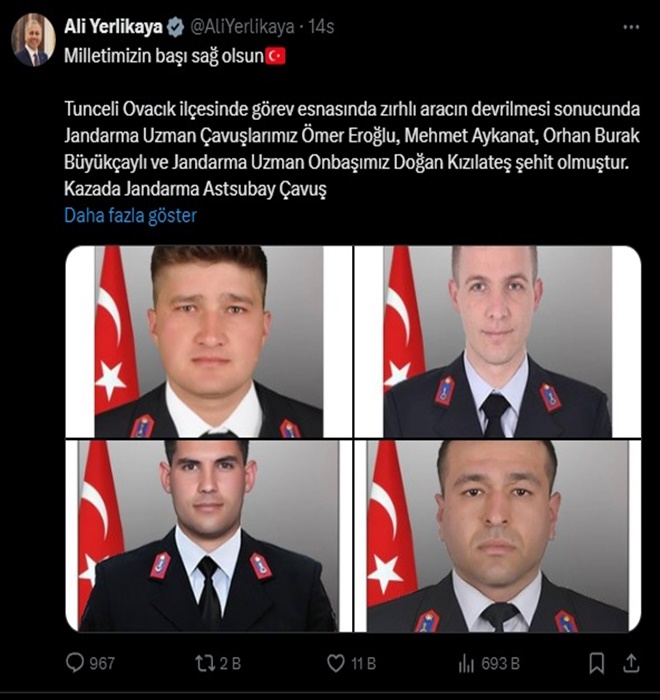Click the retweet arrows icon

point(205,663)
